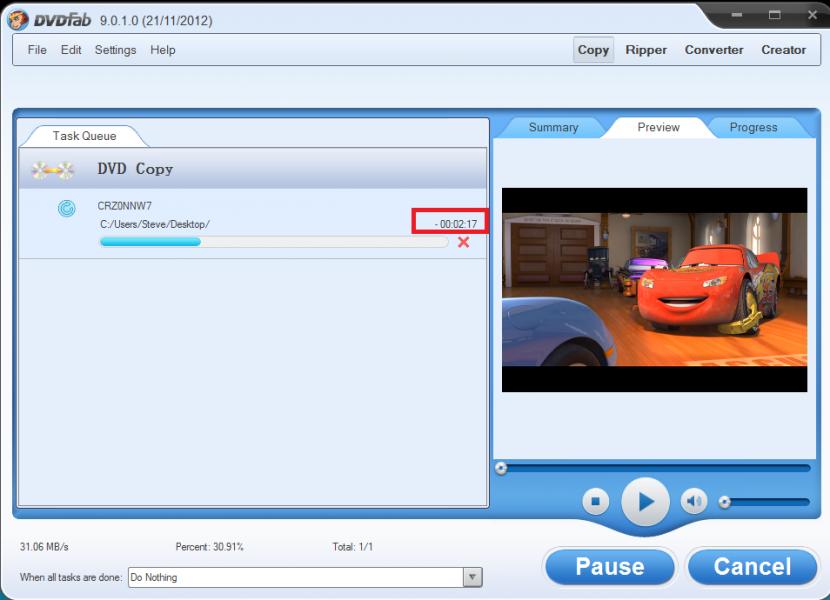Click the task progress bar for CRZ0NNW7

(274, 242)
